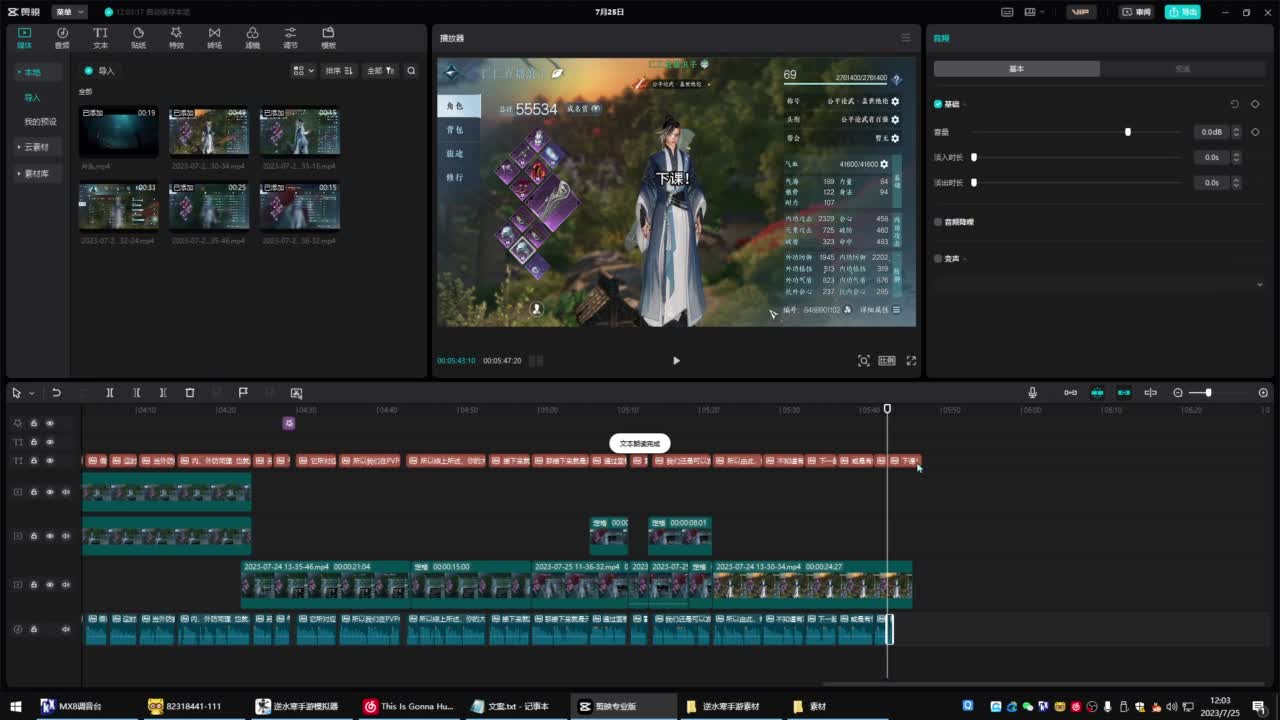Screen dimensions: 1280x720
Task: Play the preview in the player
Action: 676,361
